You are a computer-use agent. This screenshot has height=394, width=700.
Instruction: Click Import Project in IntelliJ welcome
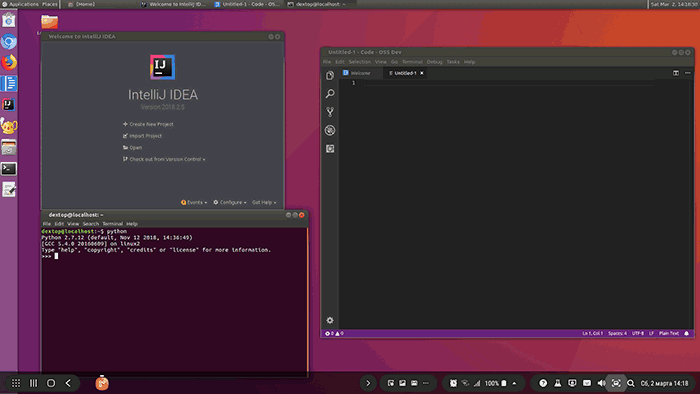(142, 136)
